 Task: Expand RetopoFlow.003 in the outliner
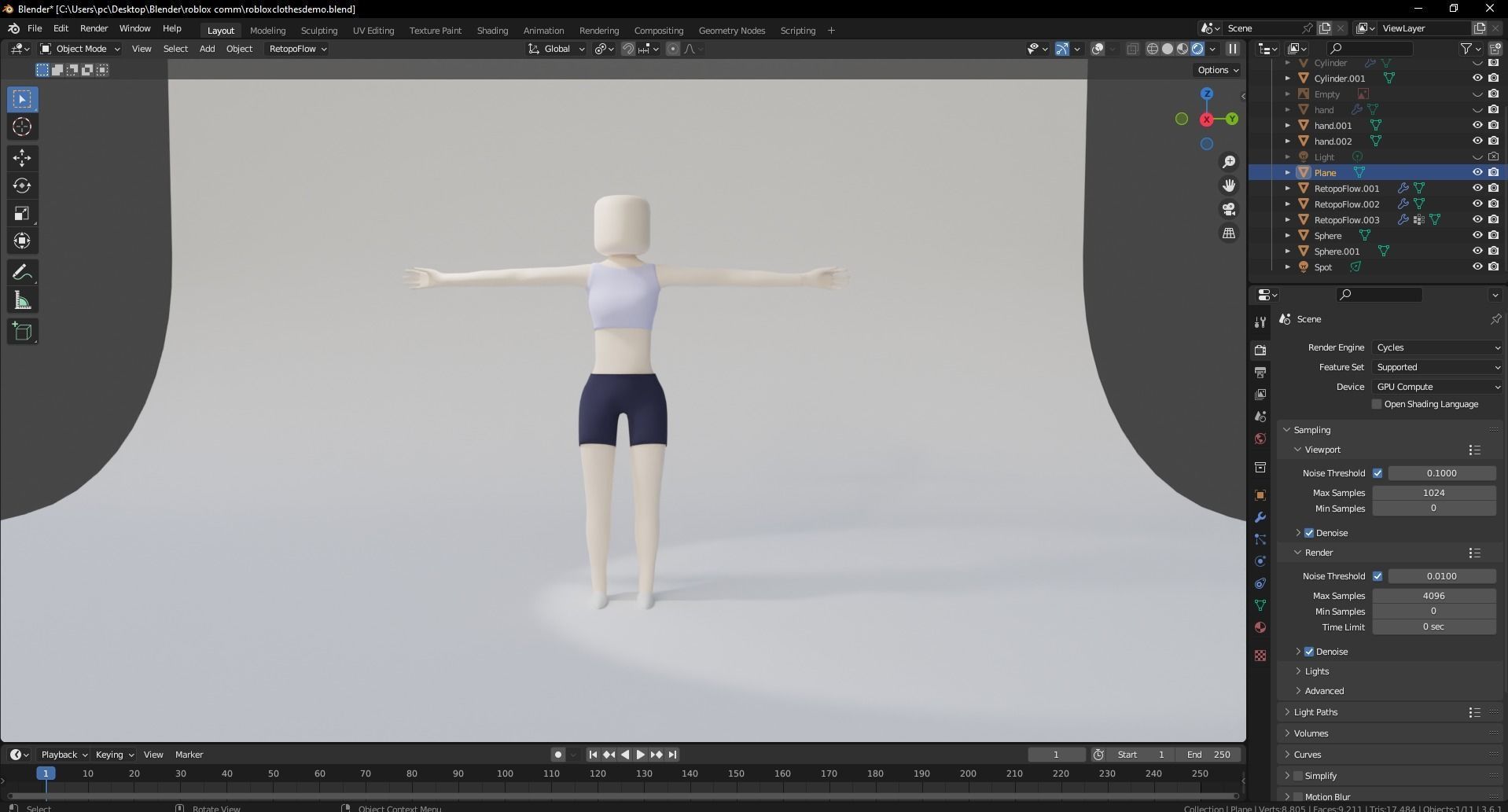click(x=1287, y=220)
